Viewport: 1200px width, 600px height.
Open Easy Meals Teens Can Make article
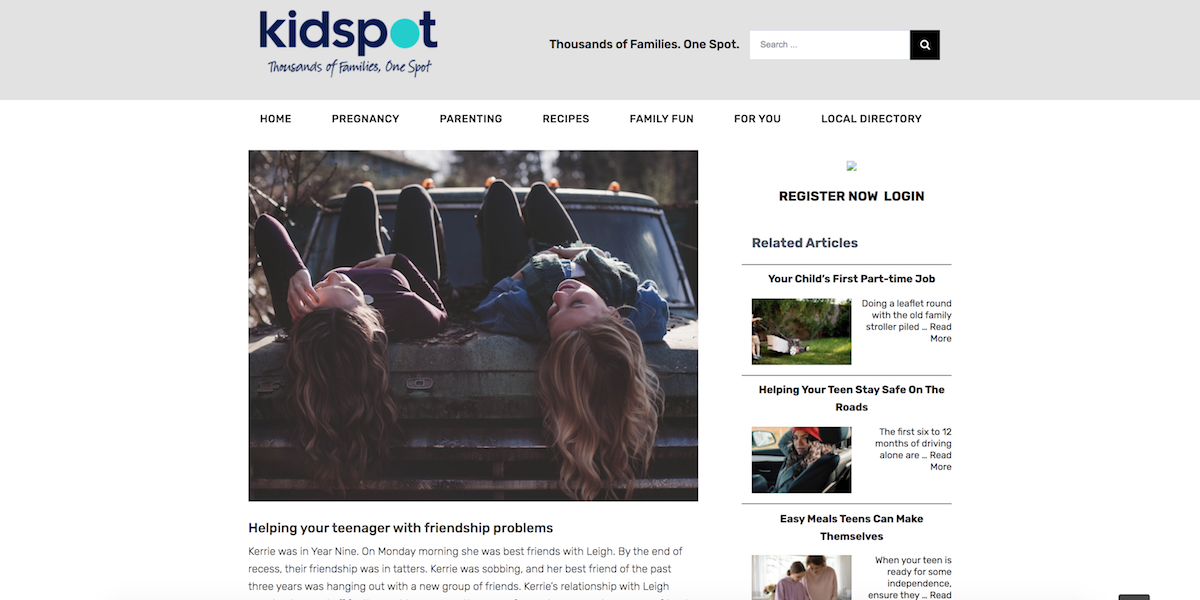pyautogui.click(x=852, y=527)
